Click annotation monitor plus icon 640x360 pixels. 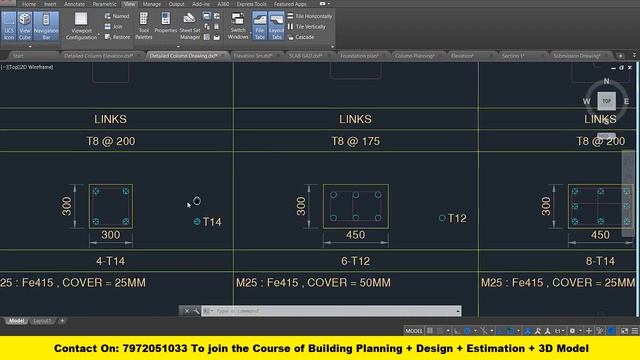[x=589, y=331]
